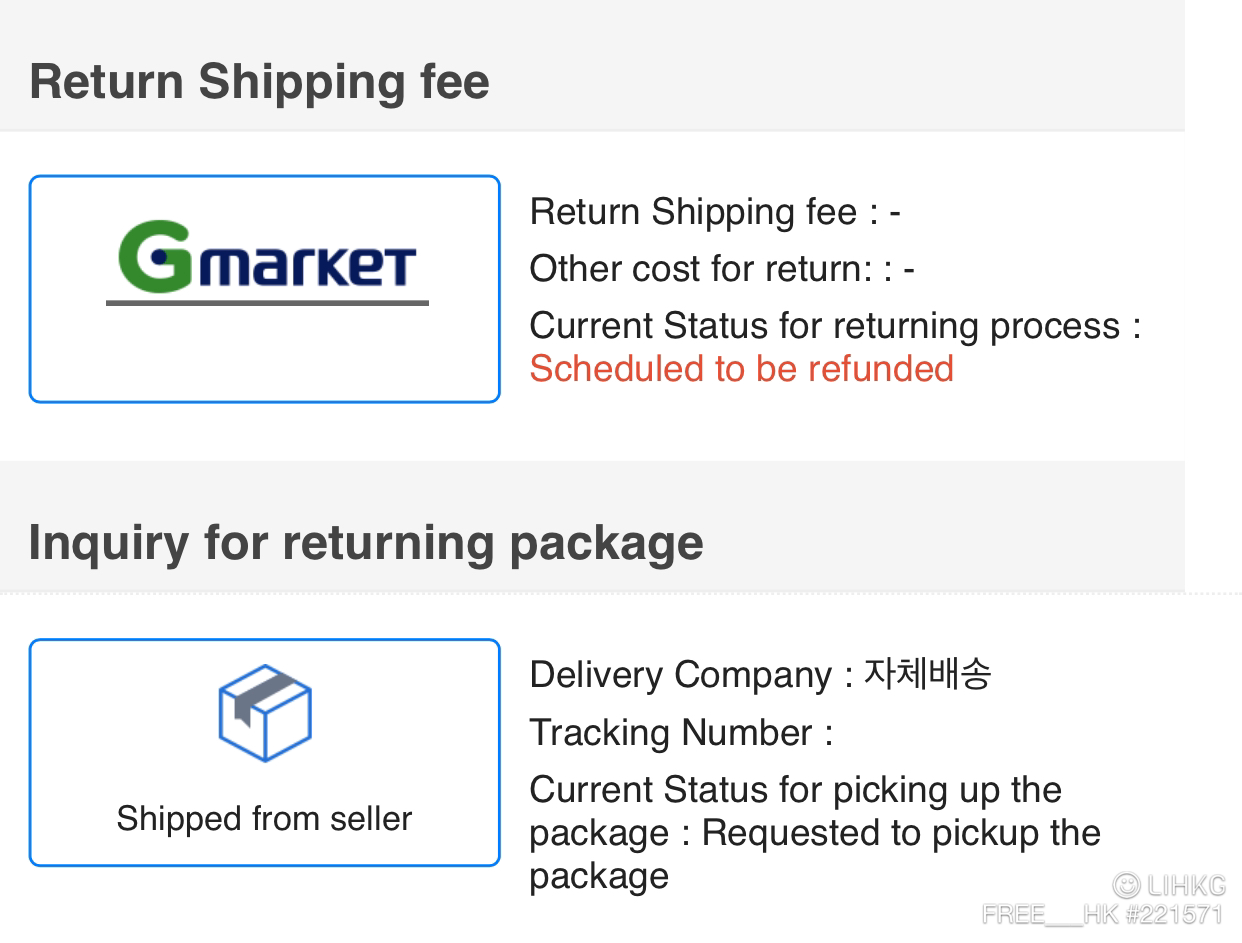Click the Requested to pickup the package status

coord(815,854)
